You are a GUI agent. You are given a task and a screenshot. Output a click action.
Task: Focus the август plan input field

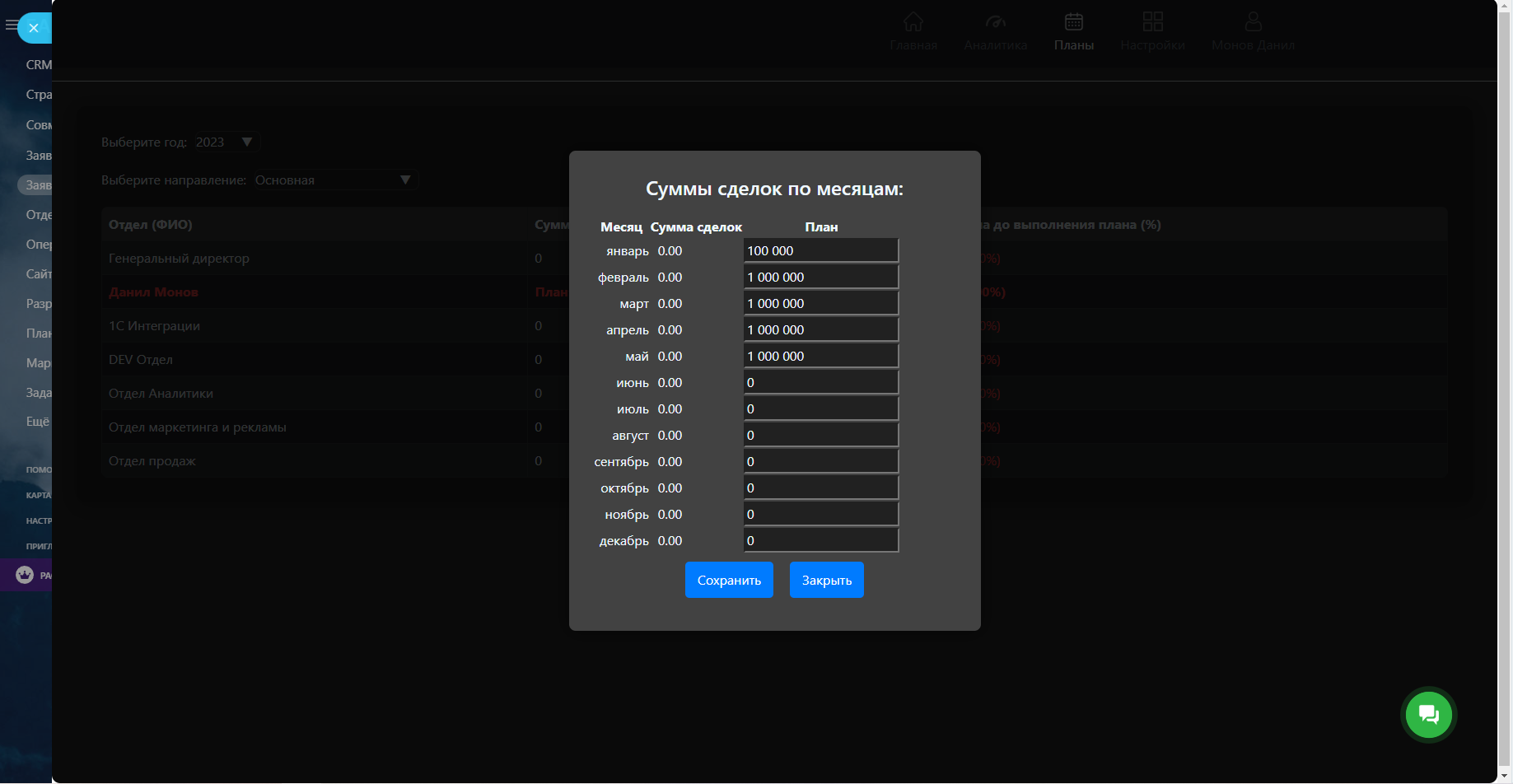coord(821,435)
